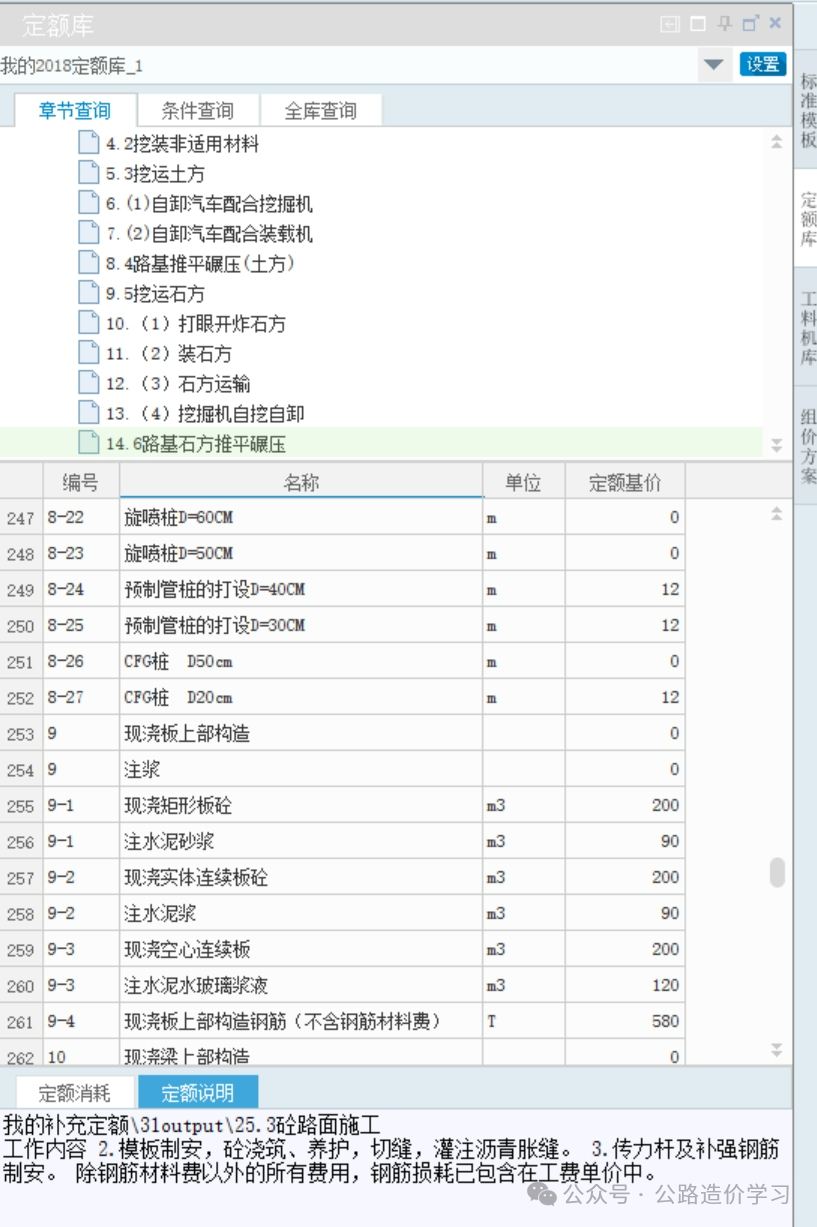Select the 定额库 side panel tab
Viewport: 817px width, 1227px height.
click(807, 220)
